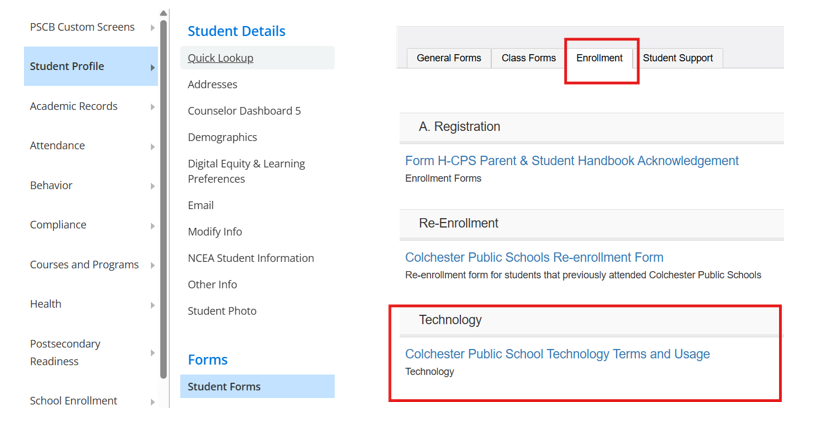Switch to the Student Support tab
The image size is (817, 427).
click(677, 58)
